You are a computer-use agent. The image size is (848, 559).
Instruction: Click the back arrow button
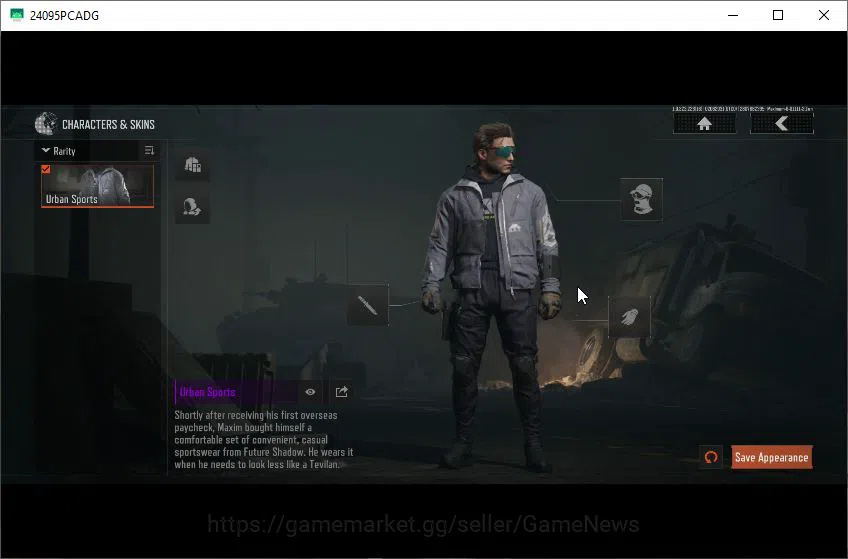click(781, 124)
